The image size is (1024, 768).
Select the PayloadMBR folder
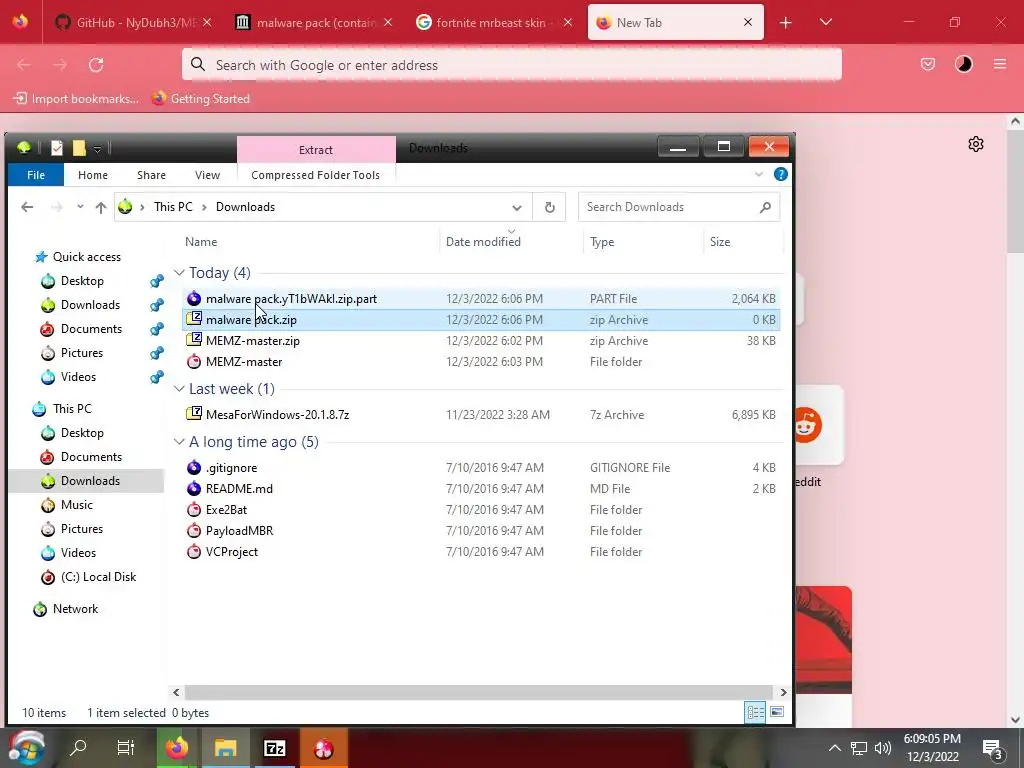pyautogui.click(x=481, y=530)
